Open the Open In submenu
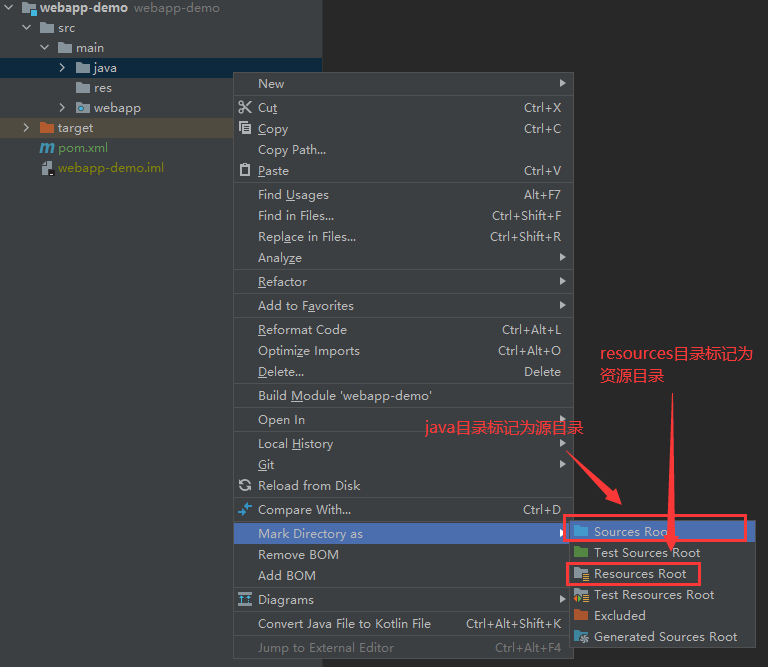Screen dimensions: 768x667 [x=404, y=420]
